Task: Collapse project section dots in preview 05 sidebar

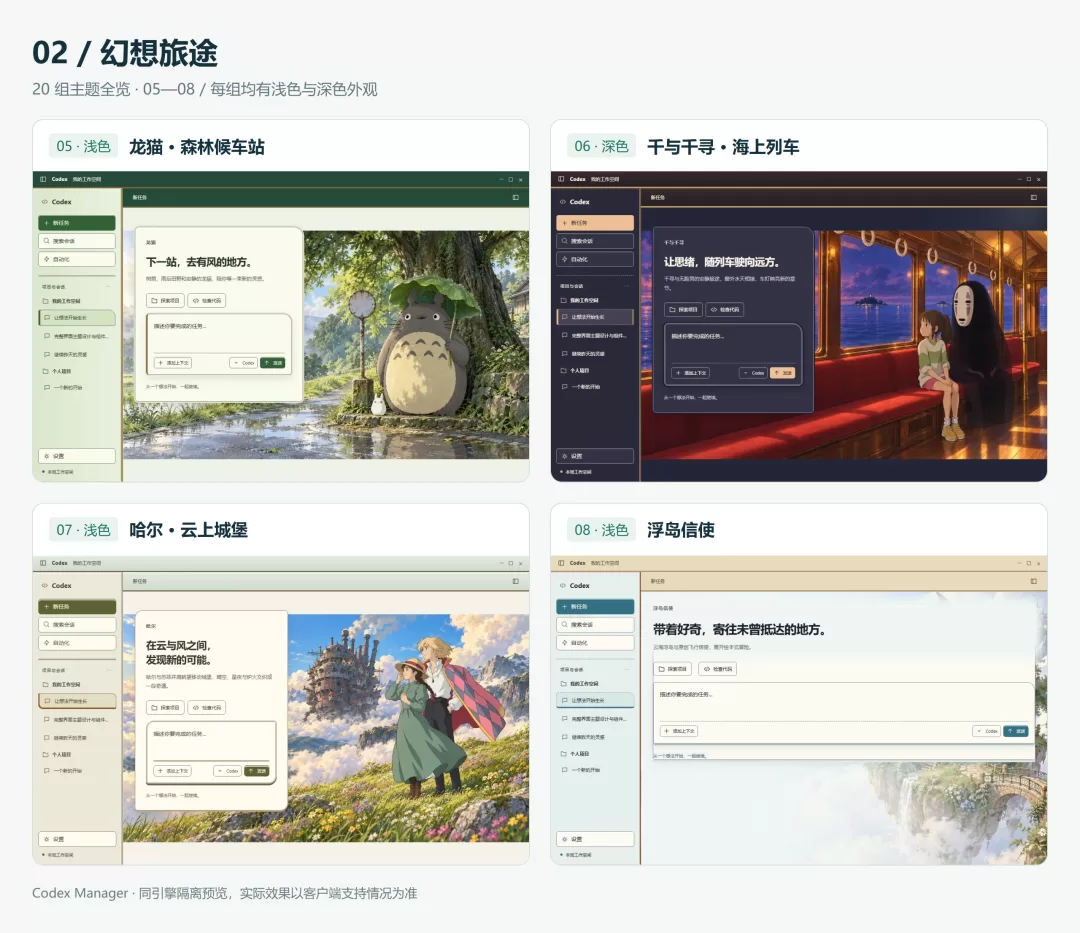Action: (x=108, y=286)
